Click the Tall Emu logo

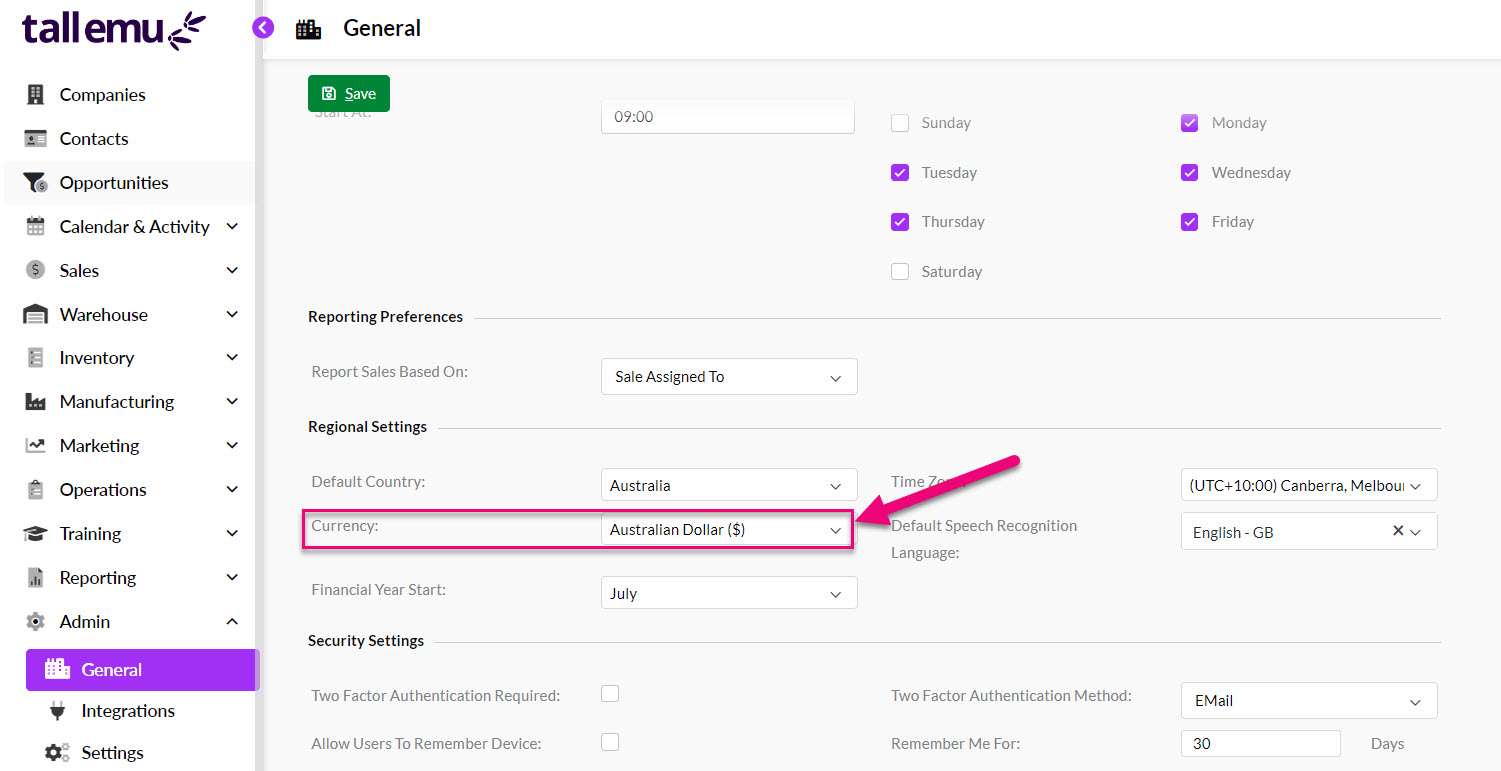click(113, 29)
